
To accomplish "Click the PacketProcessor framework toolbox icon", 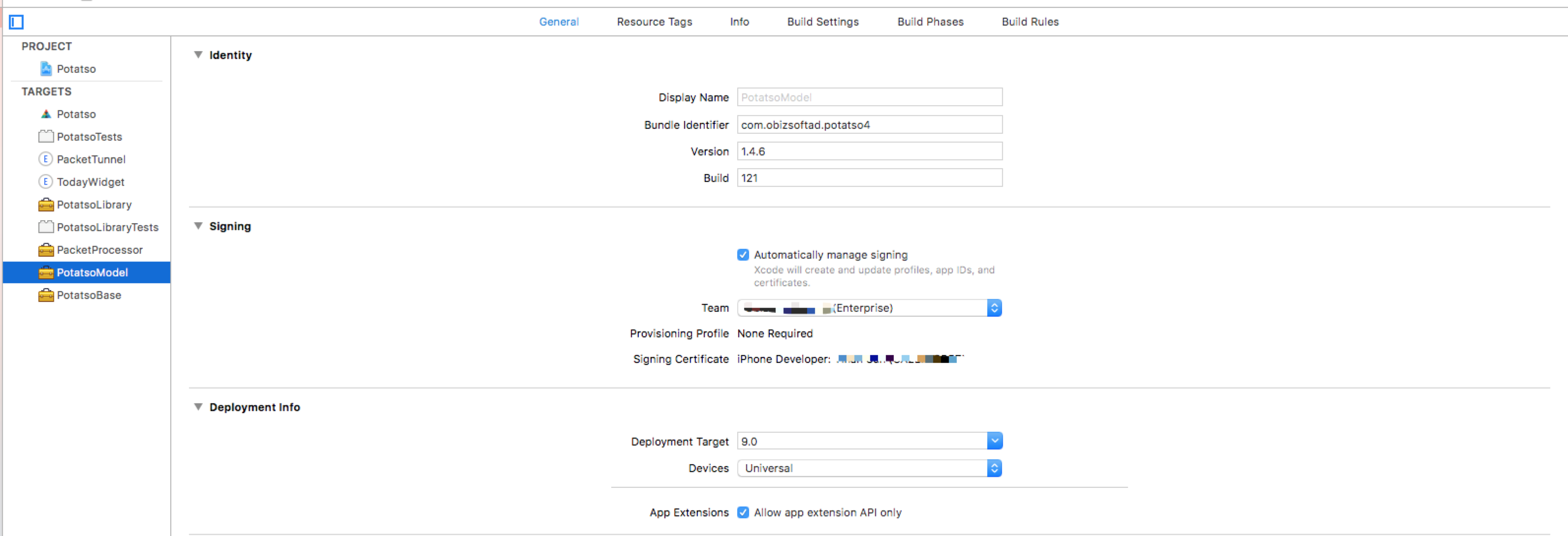I will coord(46,249).
